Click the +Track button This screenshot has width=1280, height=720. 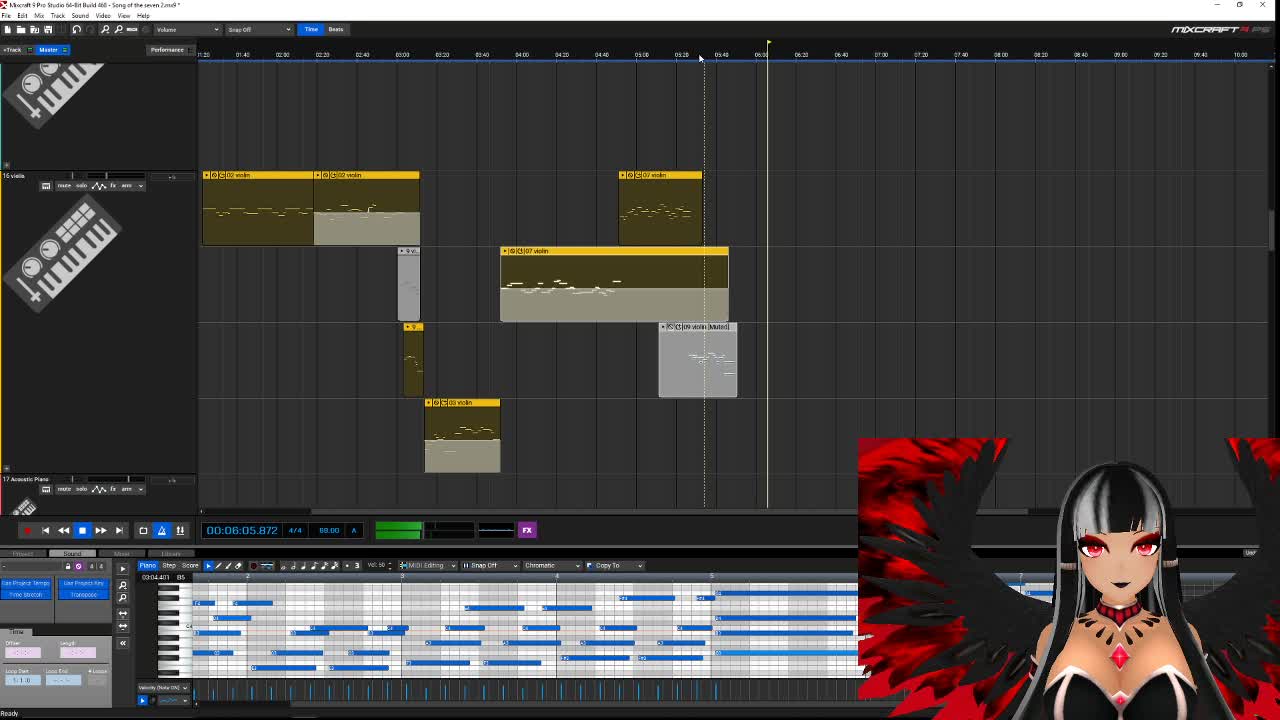pyautogui.click(x=13, y=50)
